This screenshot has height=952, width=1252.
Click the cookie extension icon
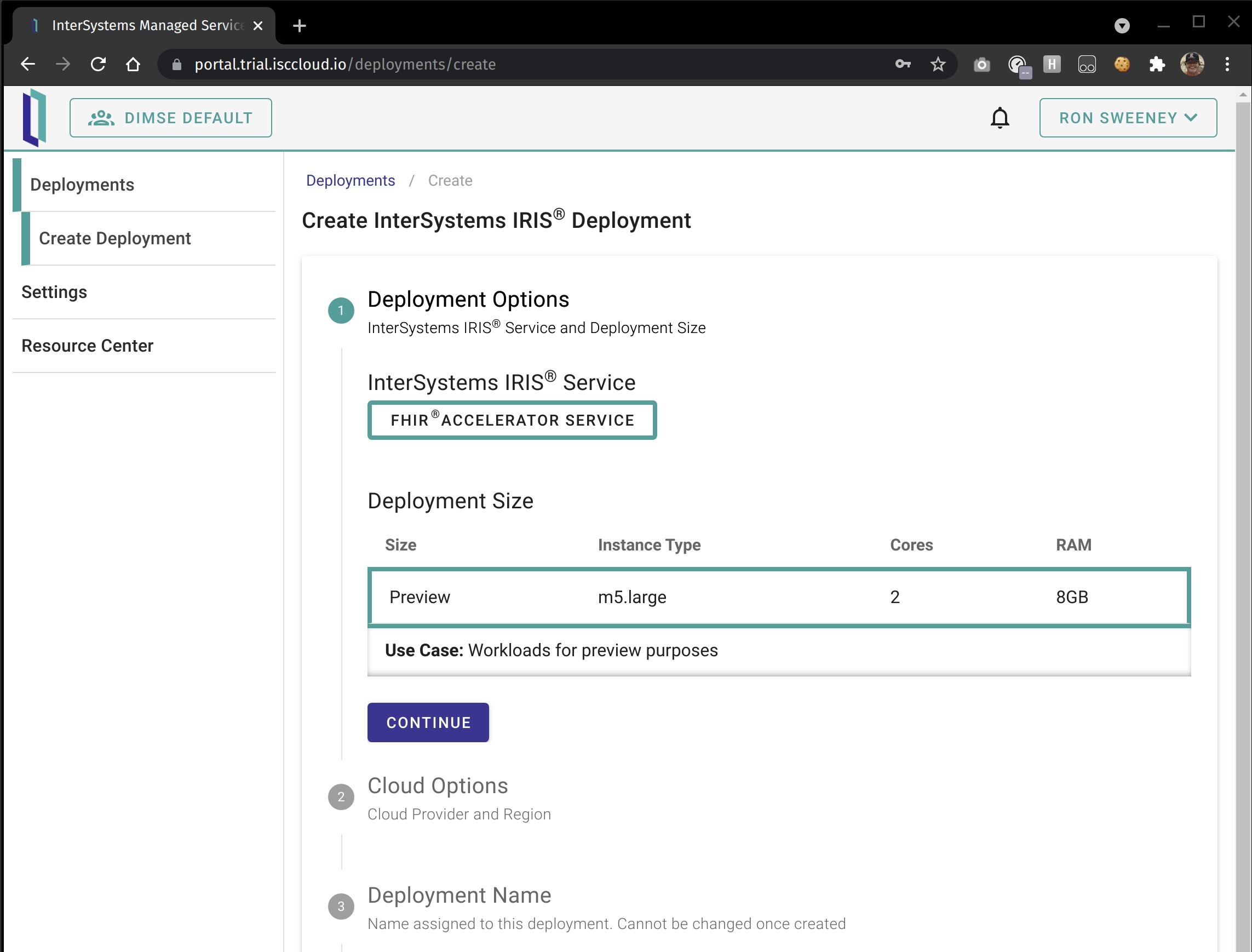[1122, 64]
